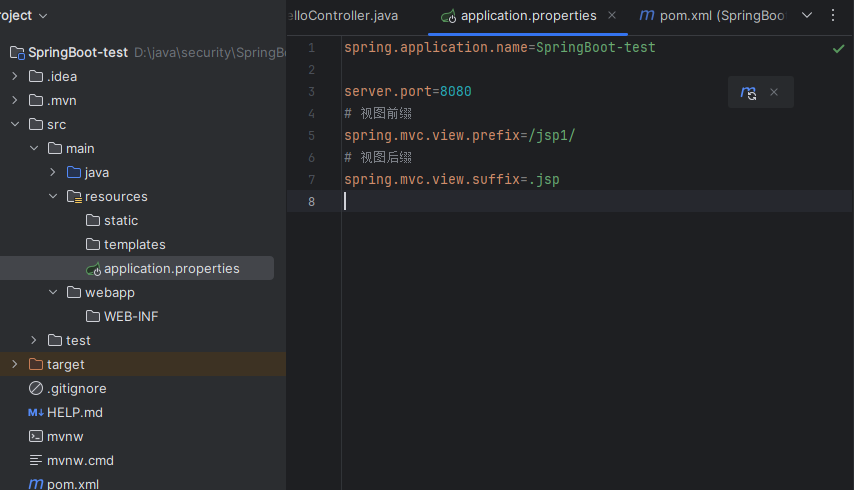Select the templates folder

coord(135,244)
